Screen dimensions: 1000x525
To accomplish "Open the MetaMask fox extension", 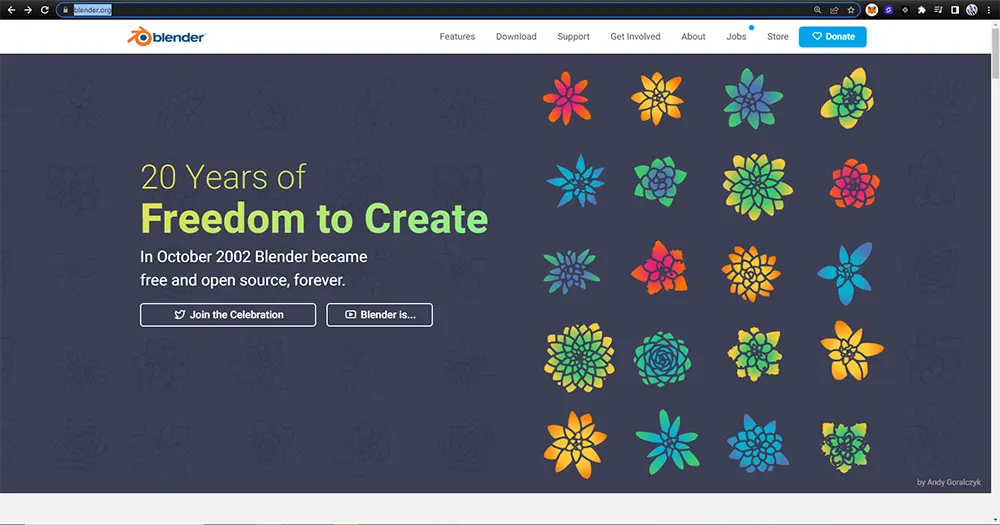I will (x=871, y=10).
